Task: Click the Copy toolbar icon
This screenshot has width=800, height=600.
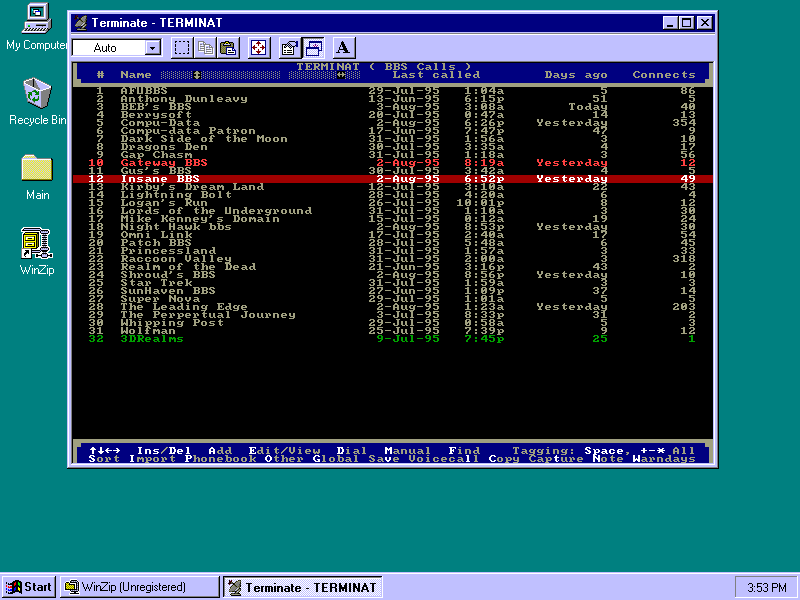Action: click(x=206, y=48)
